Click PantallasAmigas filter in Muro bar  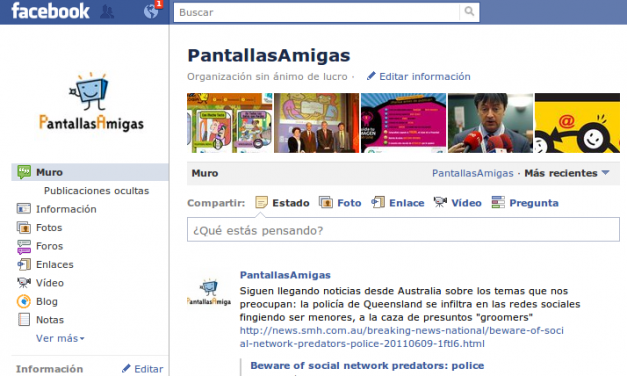(472, 173)
